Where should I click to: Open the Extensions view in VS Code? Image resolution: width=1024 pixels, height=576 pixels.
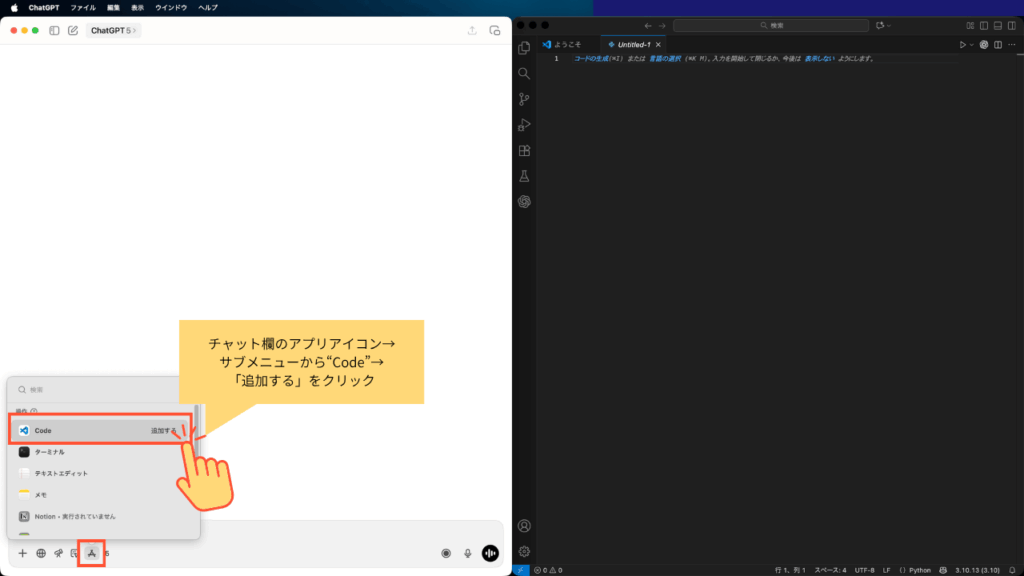524,151
